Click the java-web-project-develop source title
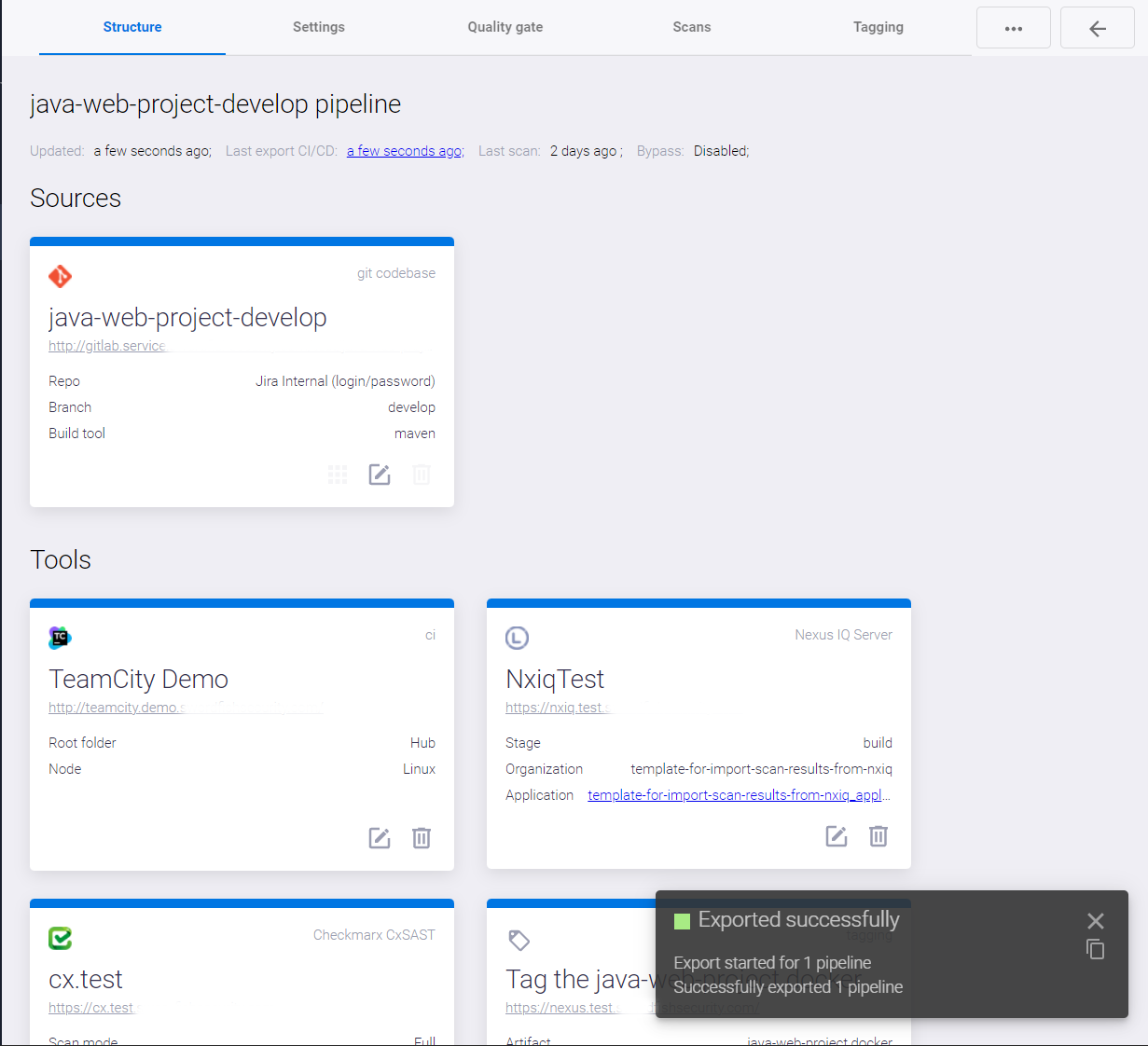The width and height of the screenshot is (1148, 1046). coord(187,317)
